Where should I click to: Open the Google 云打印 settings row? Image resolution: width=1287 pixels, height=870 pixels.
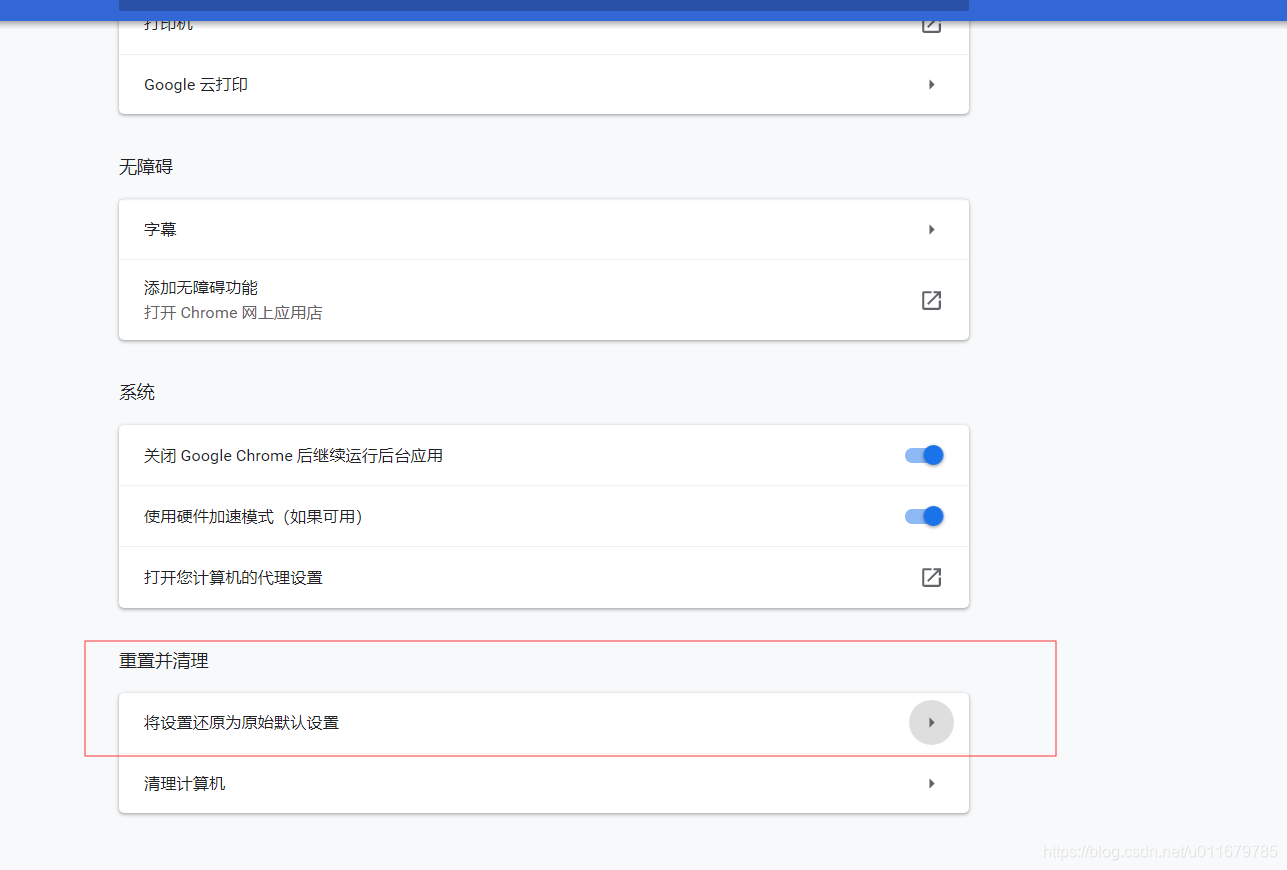point(544,85)
